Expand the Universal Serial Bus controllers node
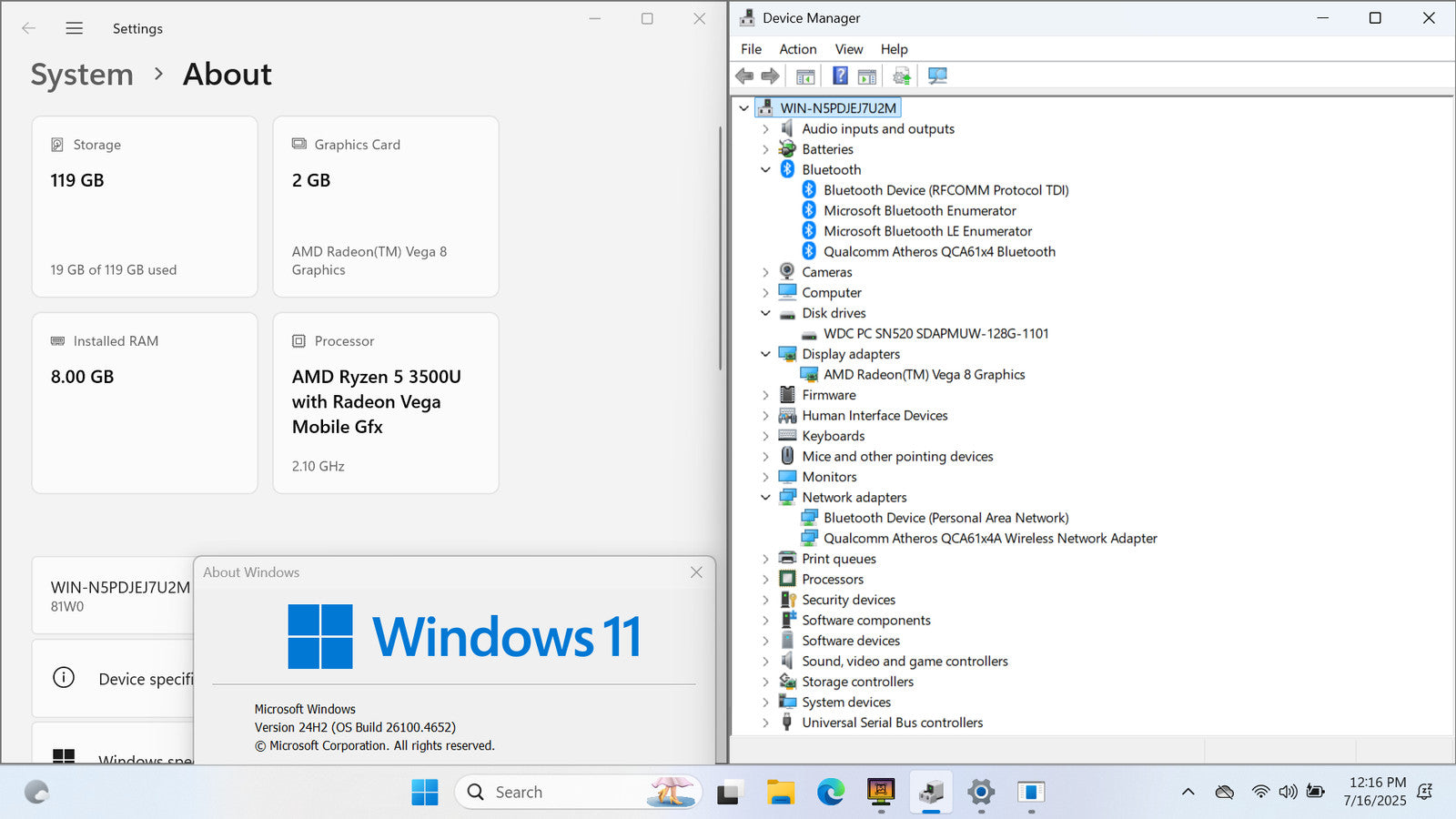Viewport: 1456px width, 819px height. (765, 723)
